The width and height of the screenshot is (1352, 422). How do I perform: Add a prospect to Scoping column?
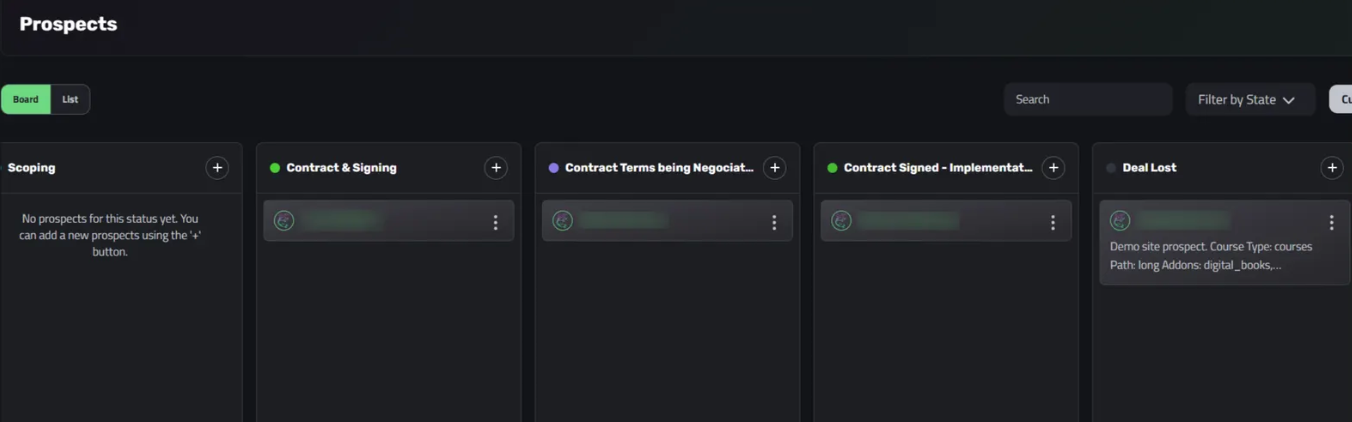(217, 168)
